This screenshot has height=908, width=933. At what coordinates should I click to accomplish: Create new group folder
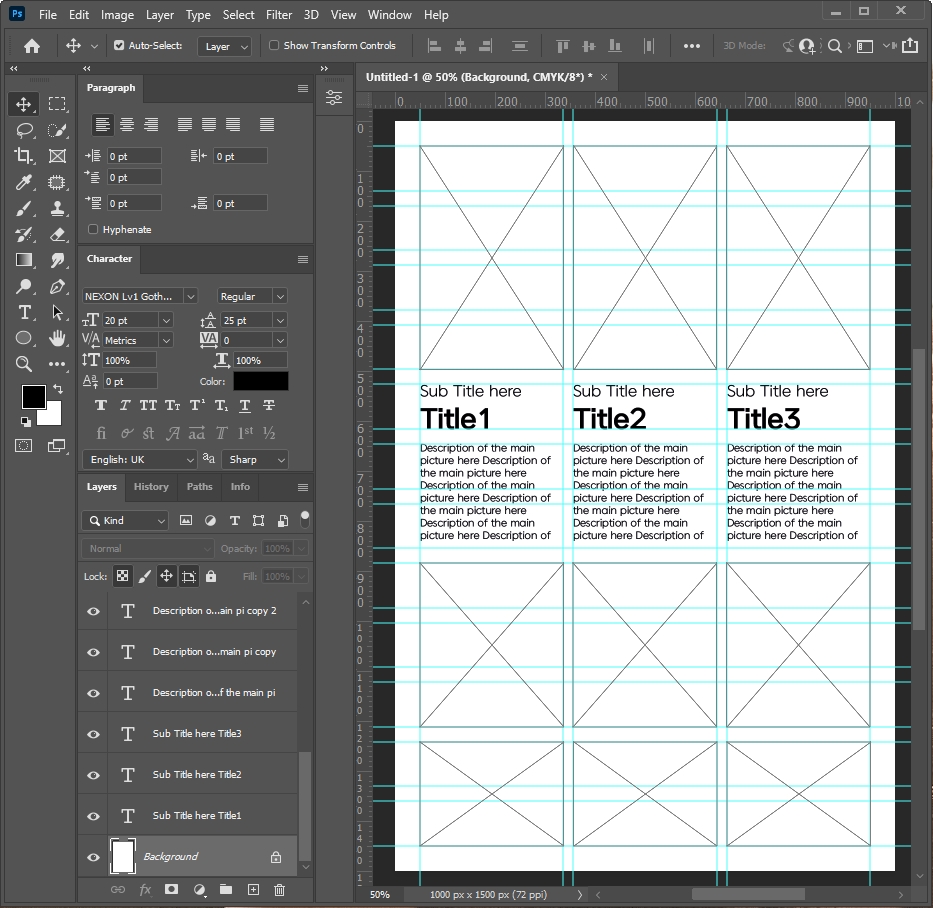[x=226, y=890]
